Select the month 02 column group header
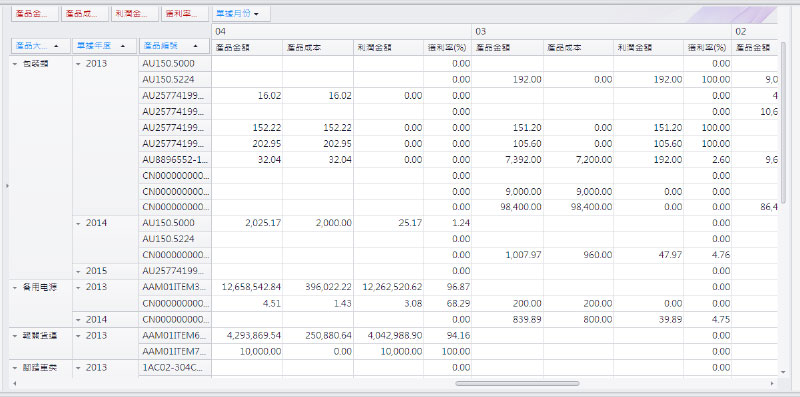The image size is (800, 397). tap(755, 31)
